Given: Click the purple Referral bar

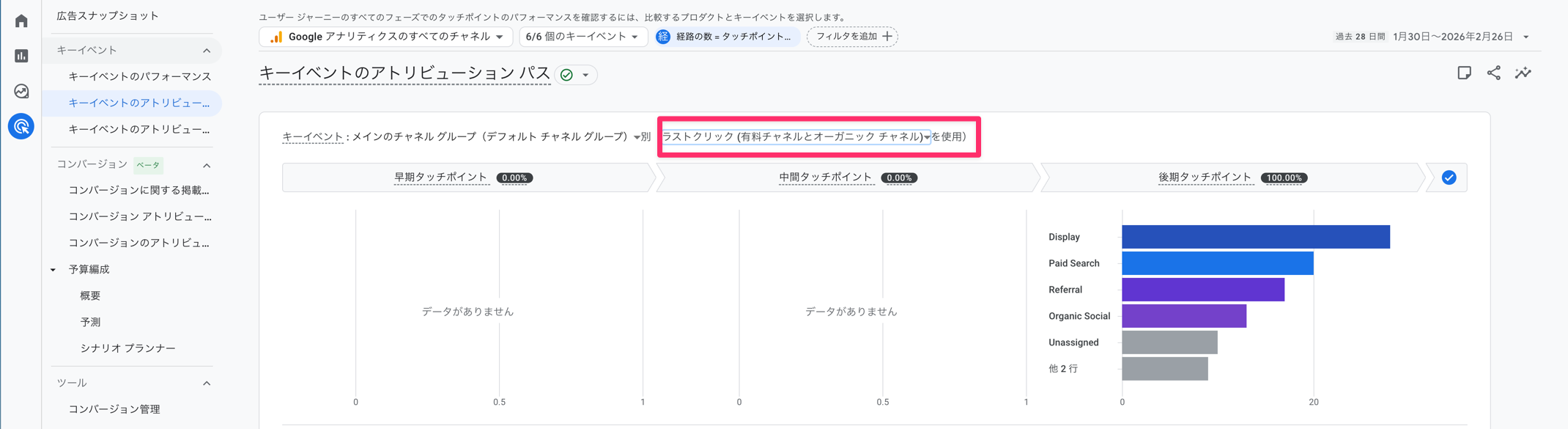Looking at the screenshot, I should [x=1203, y=290].
